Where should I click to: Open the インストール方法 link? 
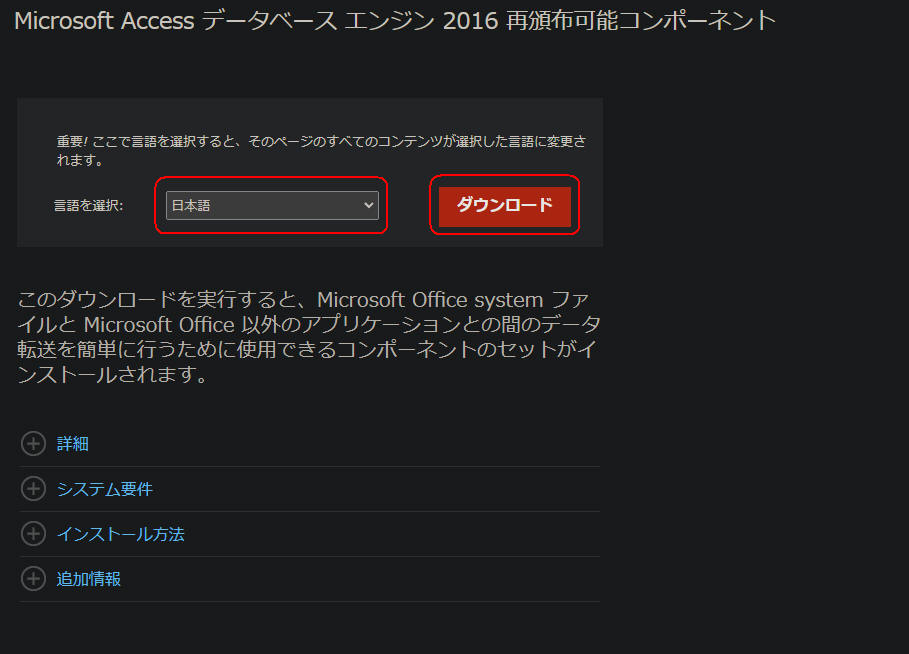(121, 534)
